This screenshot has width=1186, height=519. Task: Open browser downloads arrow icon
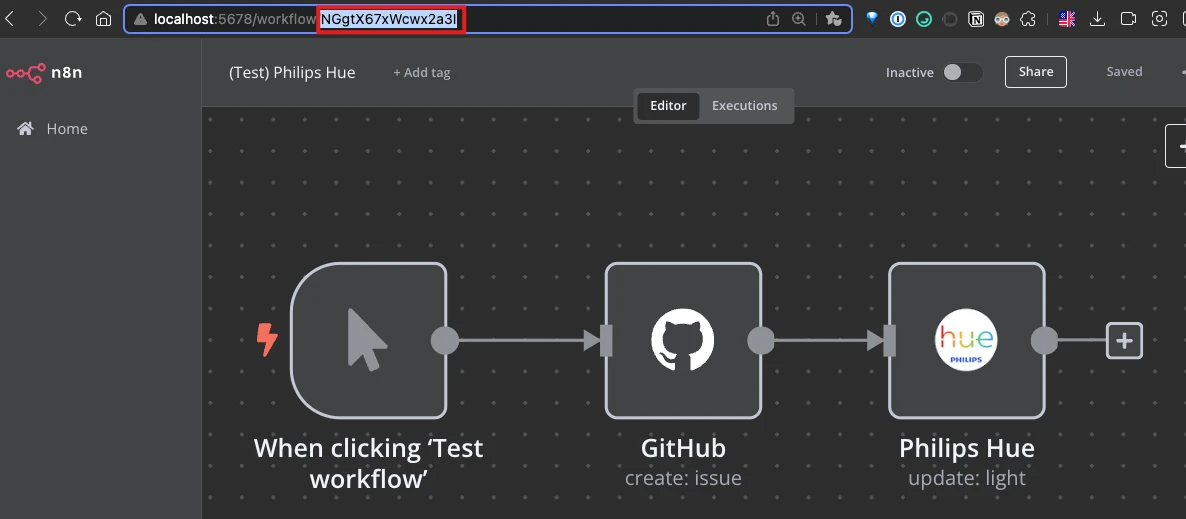1098,20
